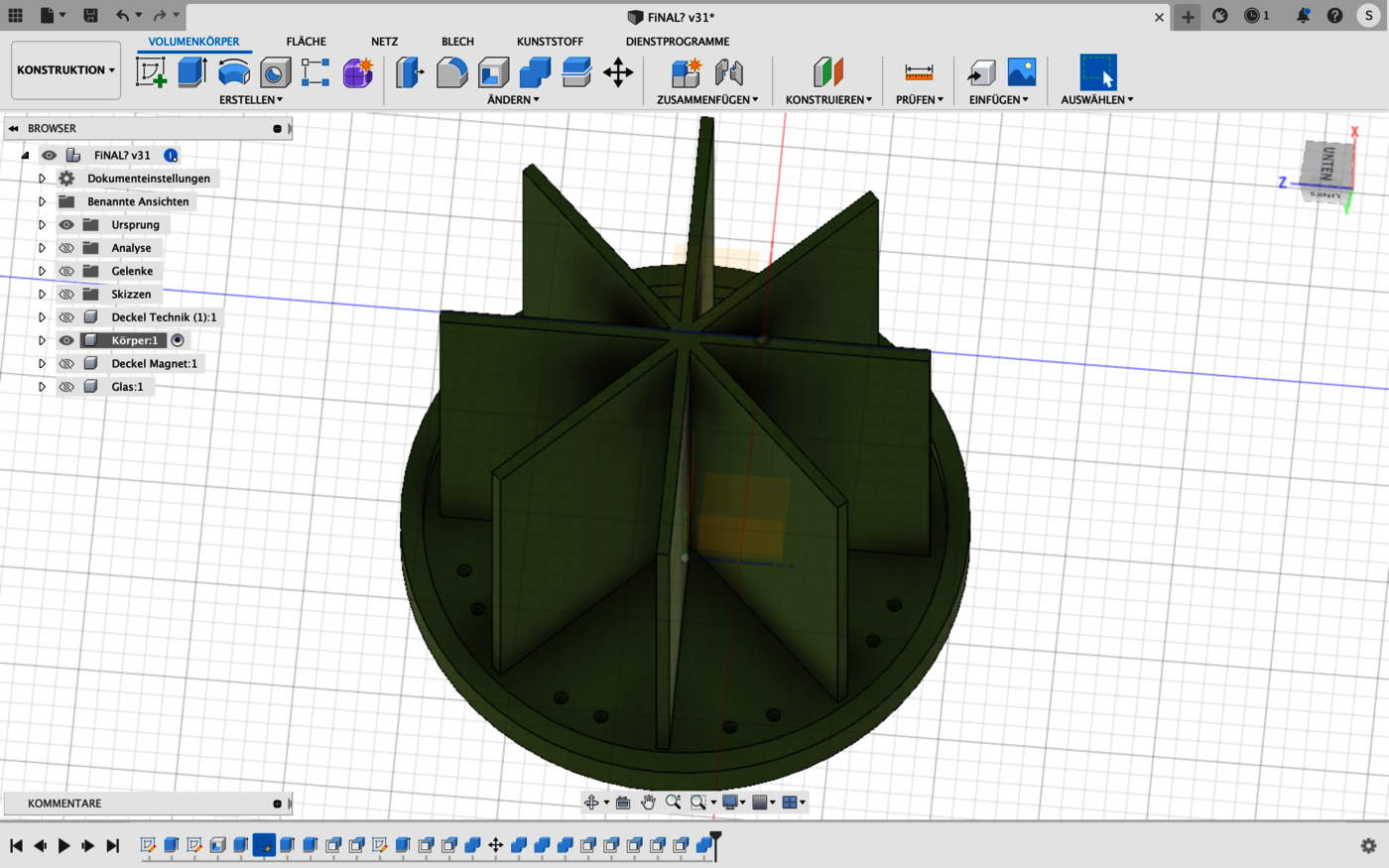
Task: Open the PRÜFEN dropdown menu
Action: click(x=920, y=99)
